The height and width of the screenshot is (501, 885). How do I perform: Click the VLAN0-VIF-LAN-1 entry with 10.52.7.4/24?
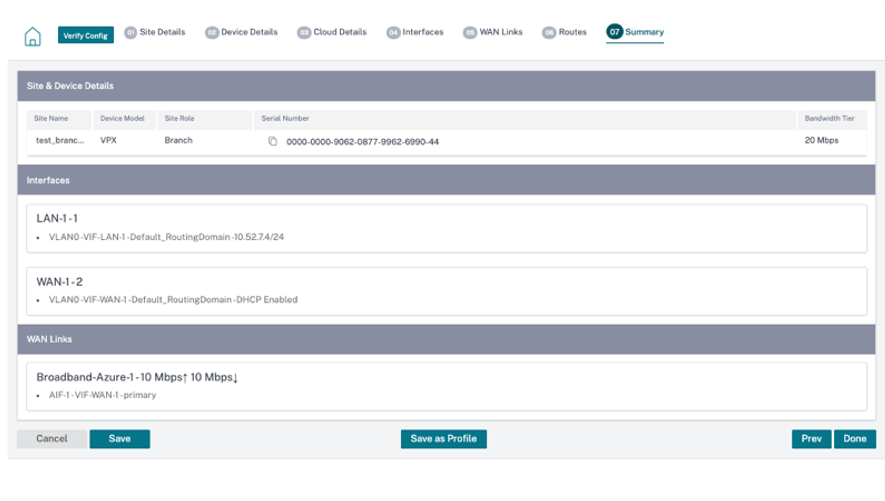click(x=166, y=237)
